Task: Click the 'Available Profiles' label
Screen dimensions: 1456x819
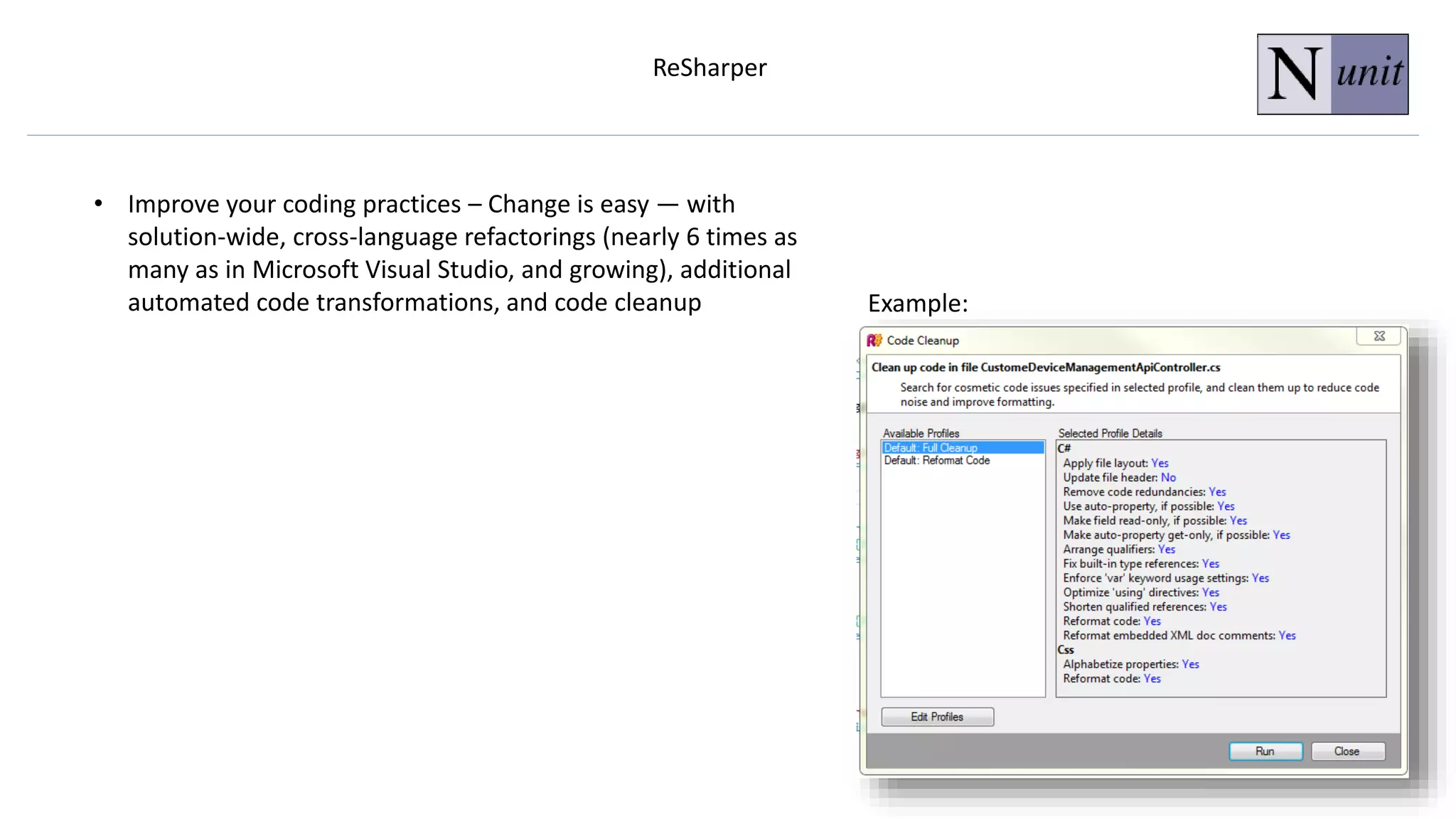Action: [x=921, y=434]
